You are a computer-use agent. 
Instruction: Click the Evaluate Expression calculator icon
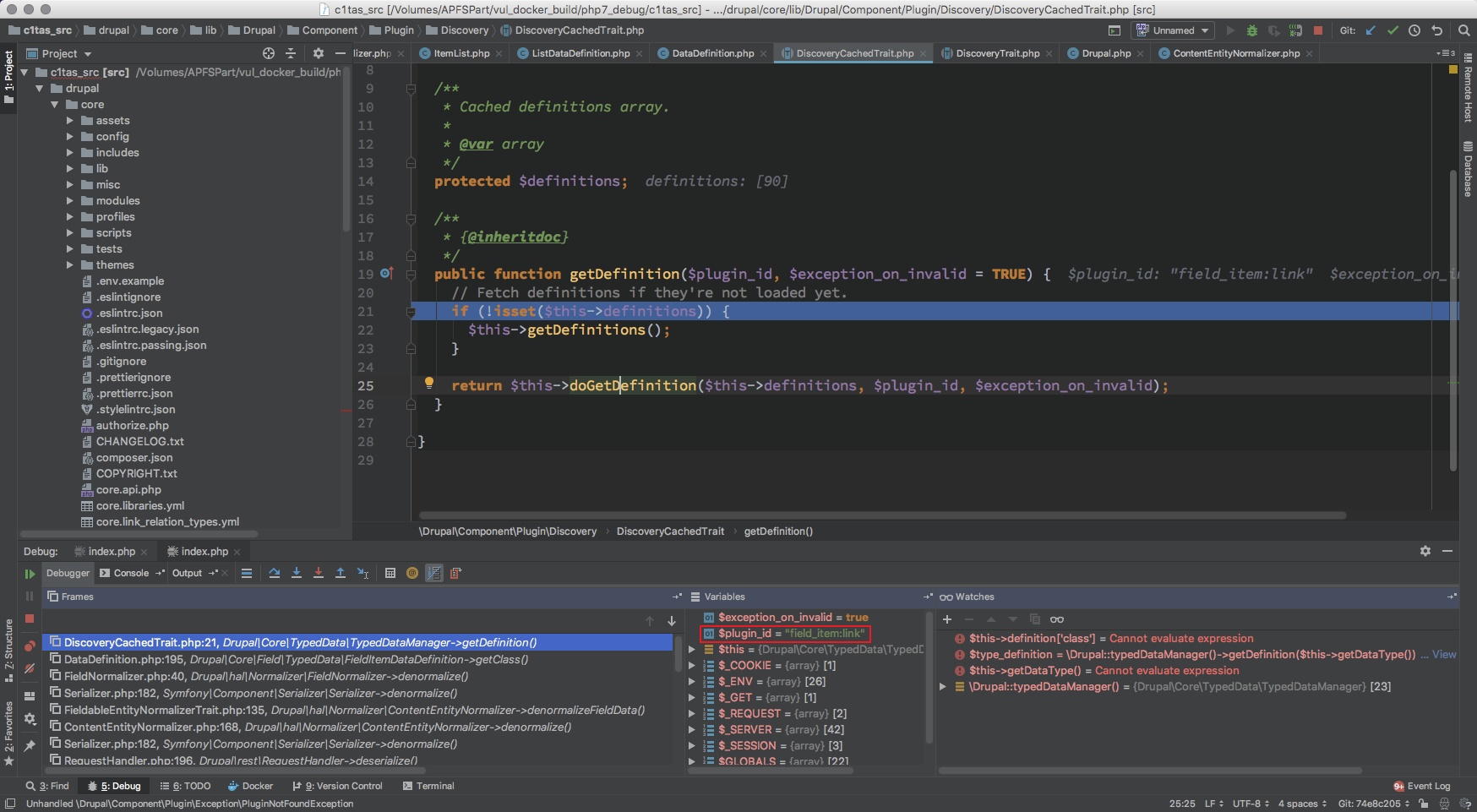click(390, 573)
